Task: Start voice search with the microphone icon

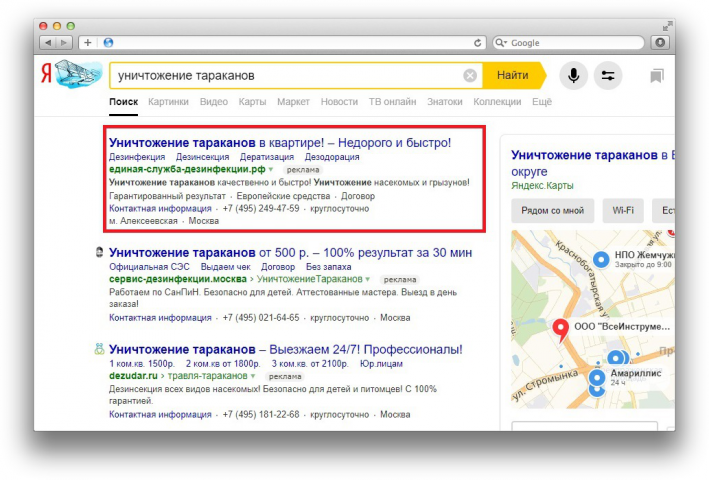Action: tap(573, 75)
